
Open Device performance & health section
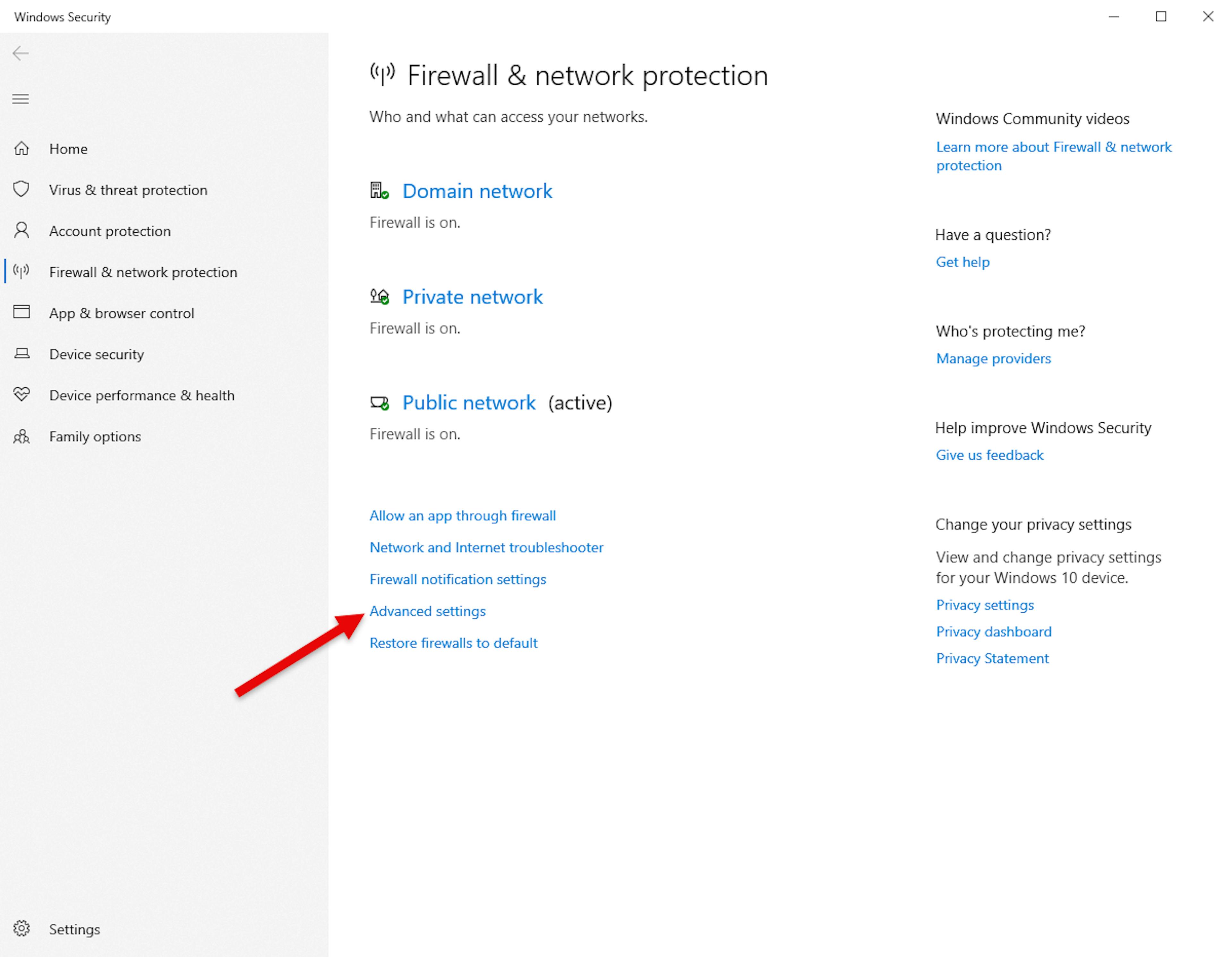click(141, 395)
